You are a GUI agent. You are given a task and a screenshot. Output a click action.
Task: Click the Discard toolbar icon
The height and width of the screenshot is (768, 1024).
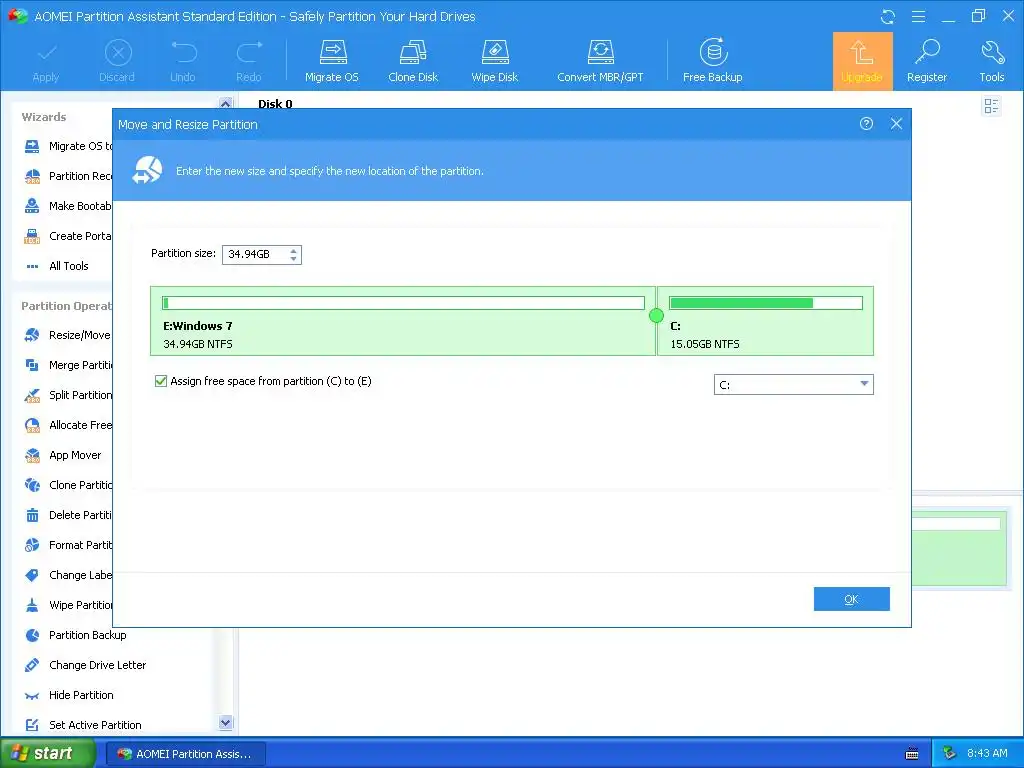point(118,61)
